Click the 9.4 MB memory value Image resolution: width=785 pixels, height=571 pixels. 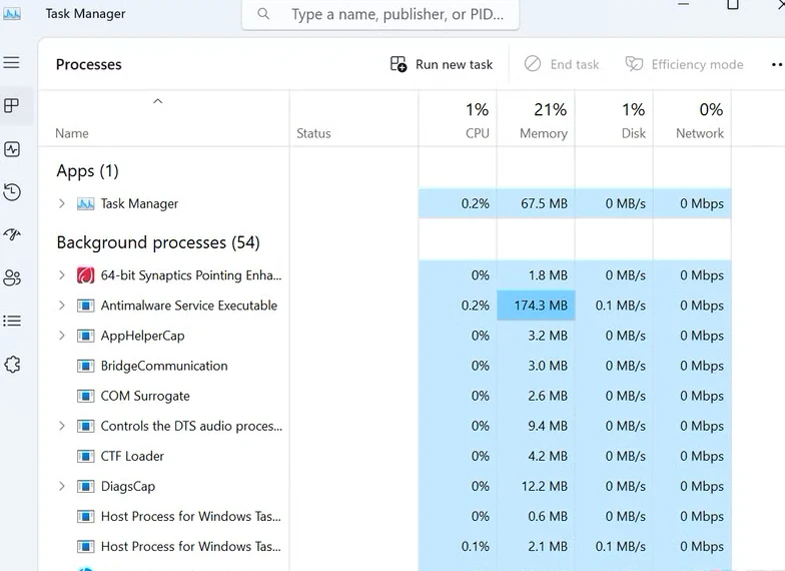click(548, 426)
